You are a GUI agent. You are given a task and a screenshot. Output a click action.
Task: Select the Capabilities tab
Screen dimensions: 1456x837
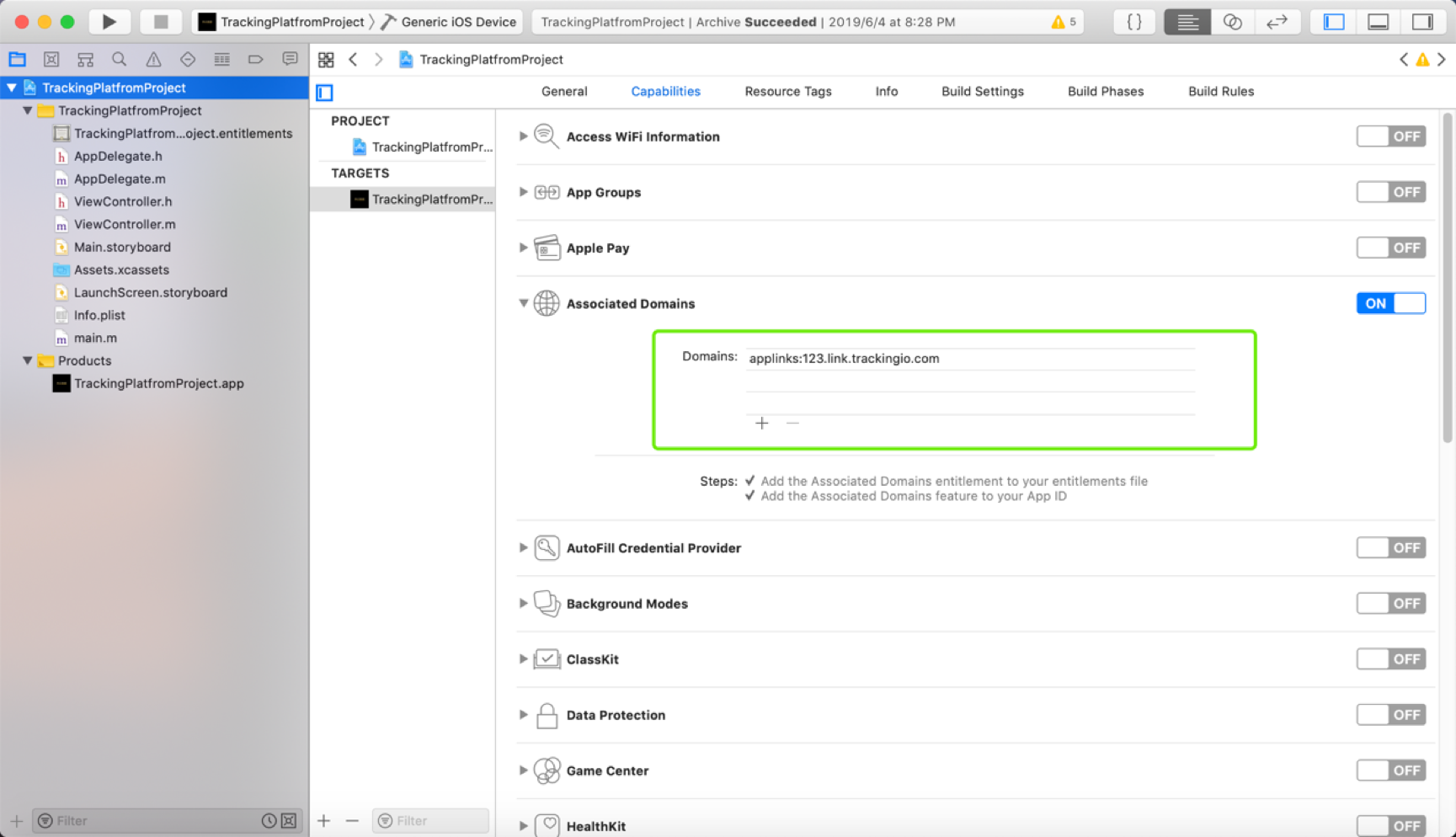[x=665, y=91]
